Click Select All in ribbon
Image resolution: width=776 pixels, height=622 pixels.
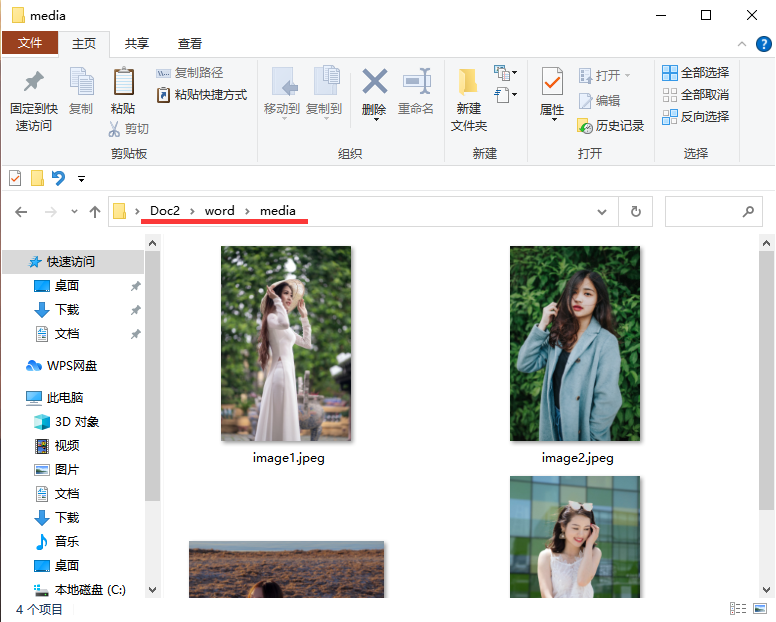click(695, 73)
